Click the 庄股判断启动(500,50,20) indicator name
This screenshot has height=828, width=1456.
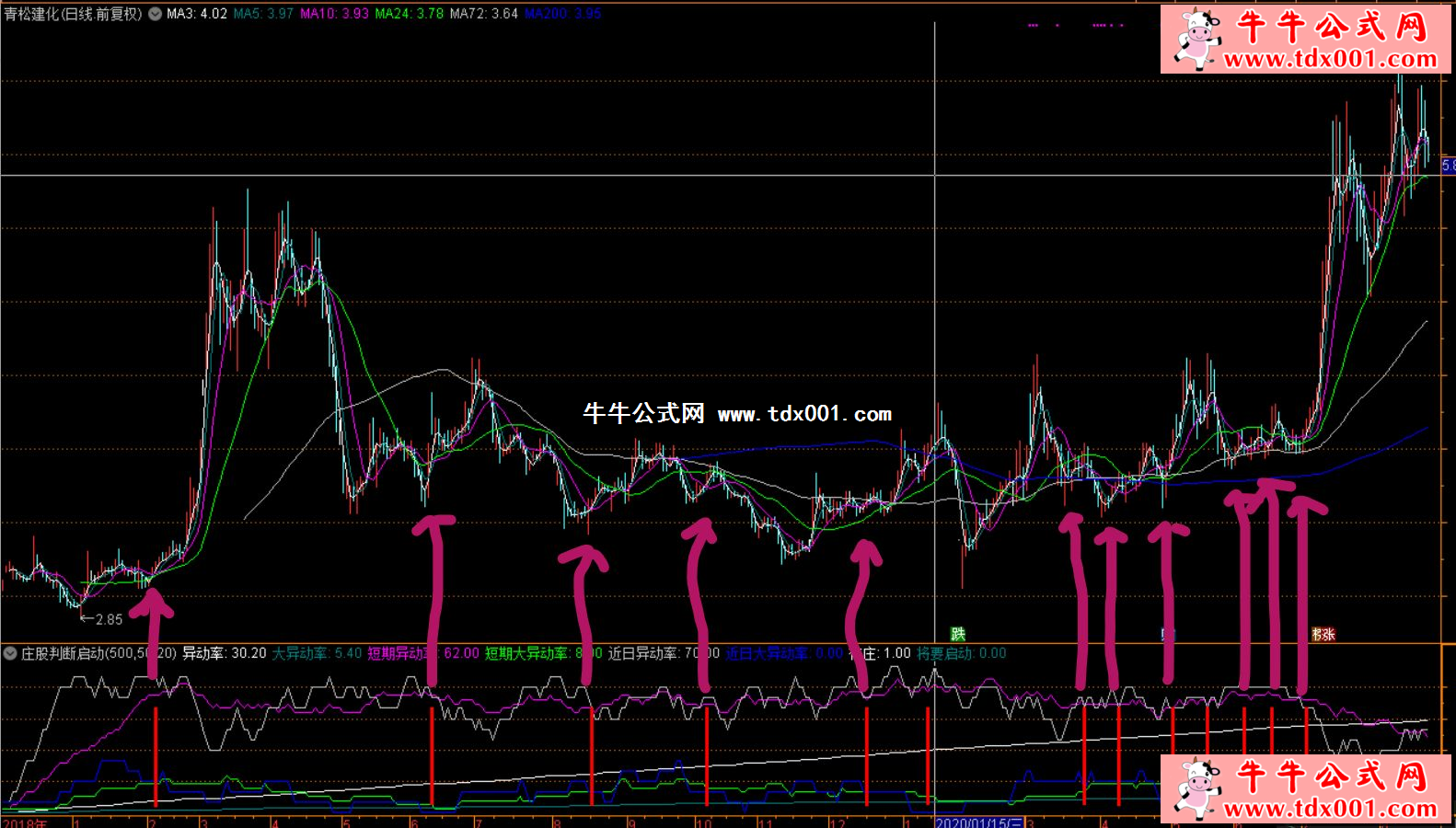click(x=98, y=653)
